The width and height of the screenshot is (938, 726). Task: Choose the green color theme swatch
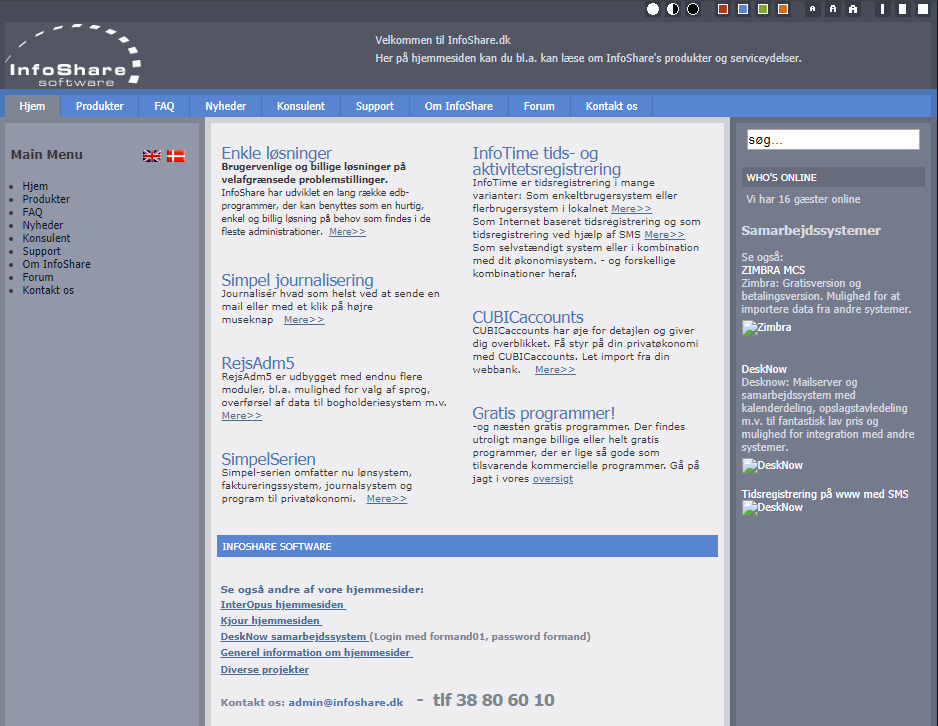tap(763, 9)
